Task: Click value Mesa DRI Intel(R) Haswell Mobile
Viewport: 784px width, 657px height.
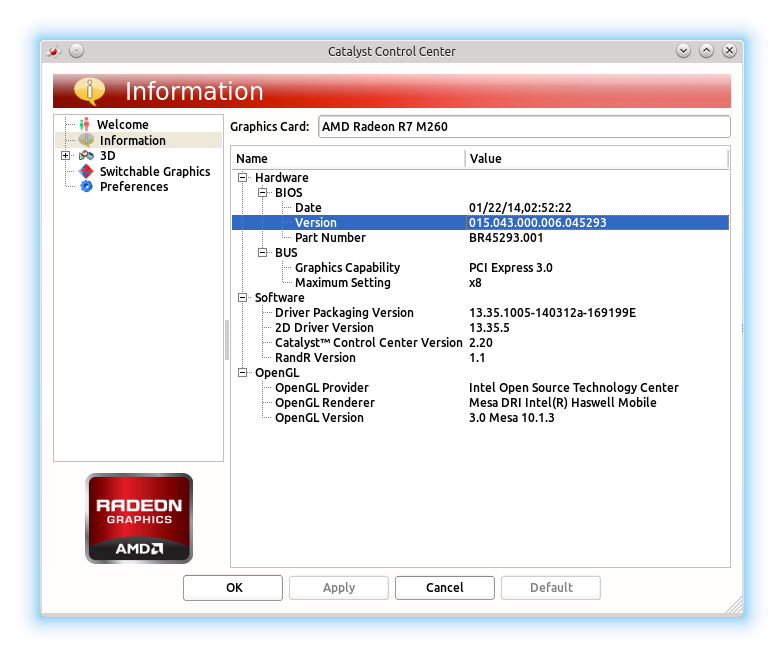Action: pyautogui.click(x=562, y=402)
